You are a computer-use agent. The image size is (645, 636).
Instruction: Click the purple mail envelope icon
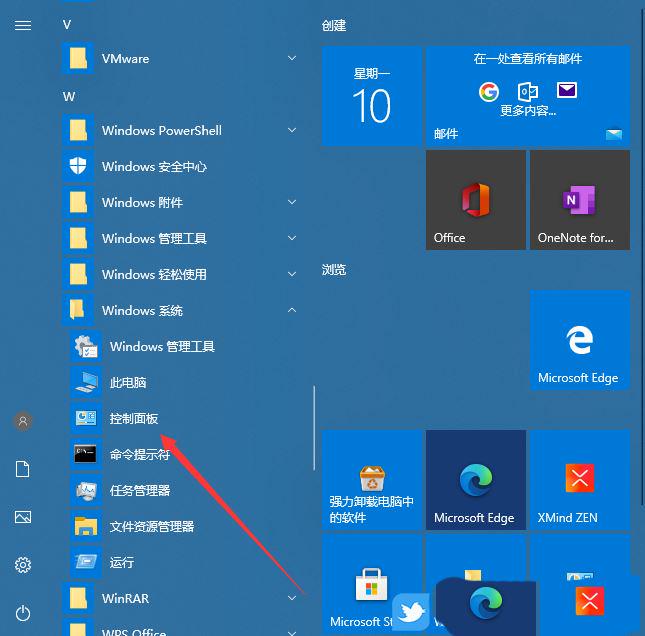(567, 90)
